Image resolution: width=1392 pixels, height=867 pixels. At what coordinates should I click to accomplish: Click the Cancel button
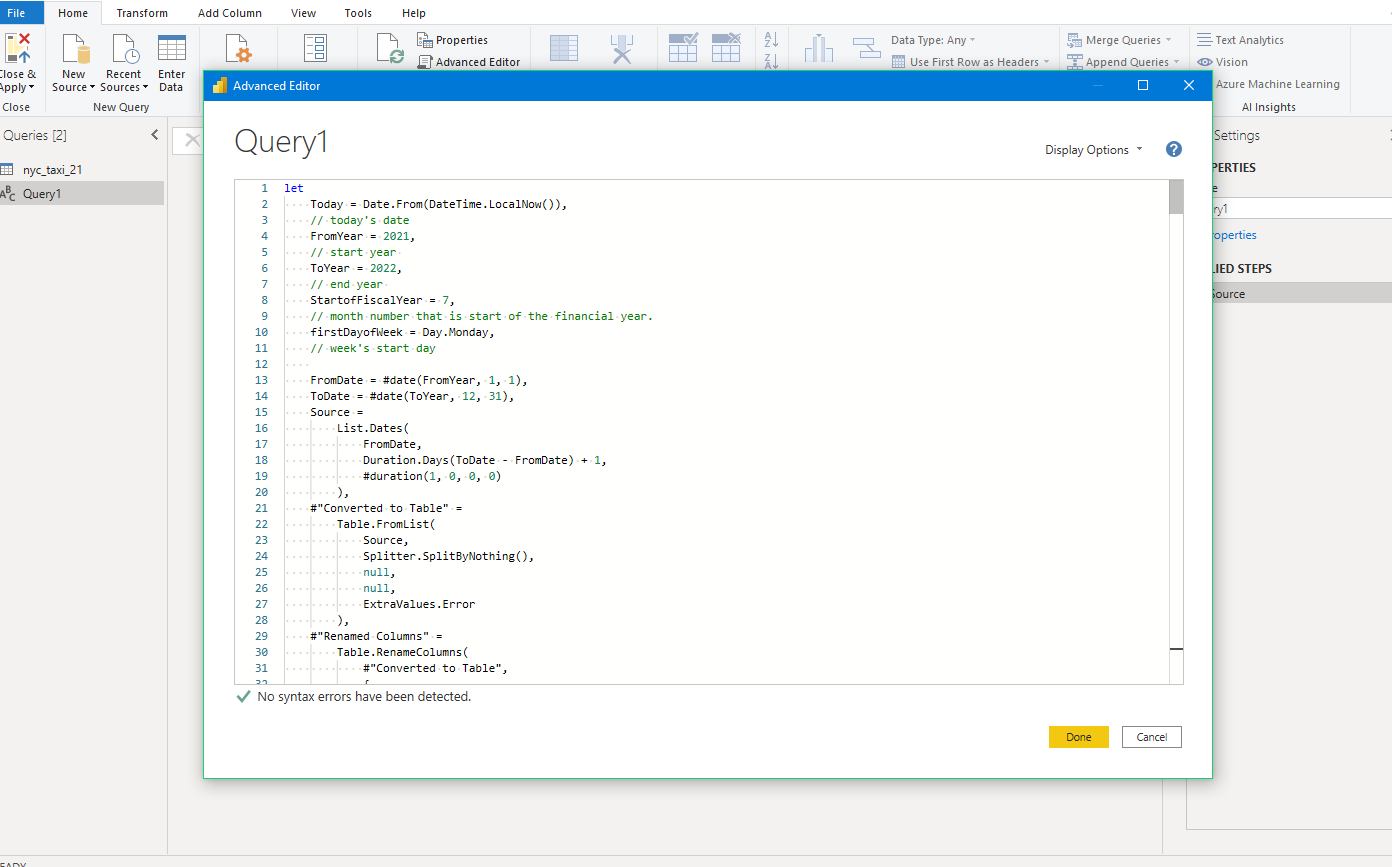click(1151, 737)
